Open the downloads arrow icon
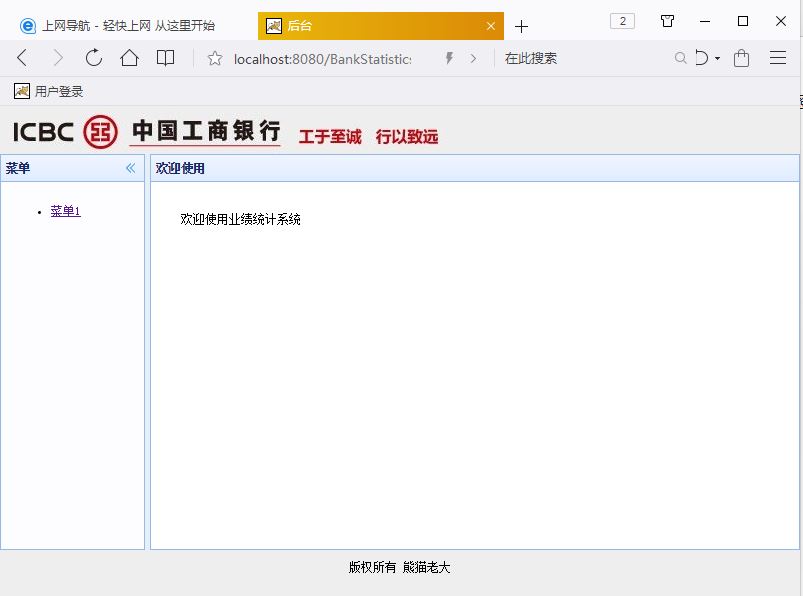Screen dimensions: 803x596 pos(700,58)
